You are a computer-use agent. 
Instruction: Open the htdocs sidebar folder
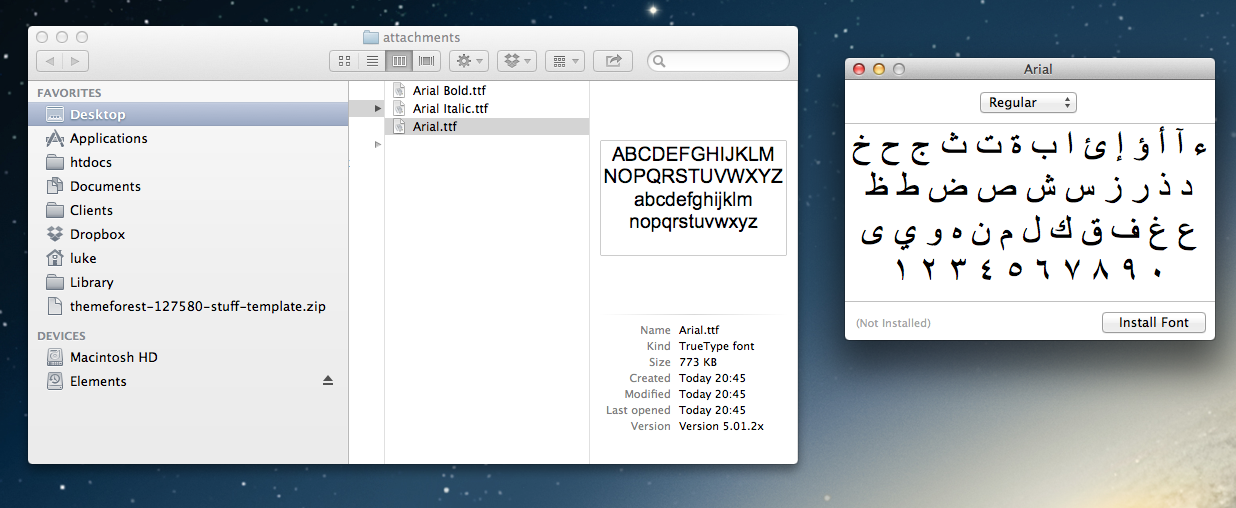point(188,162)
